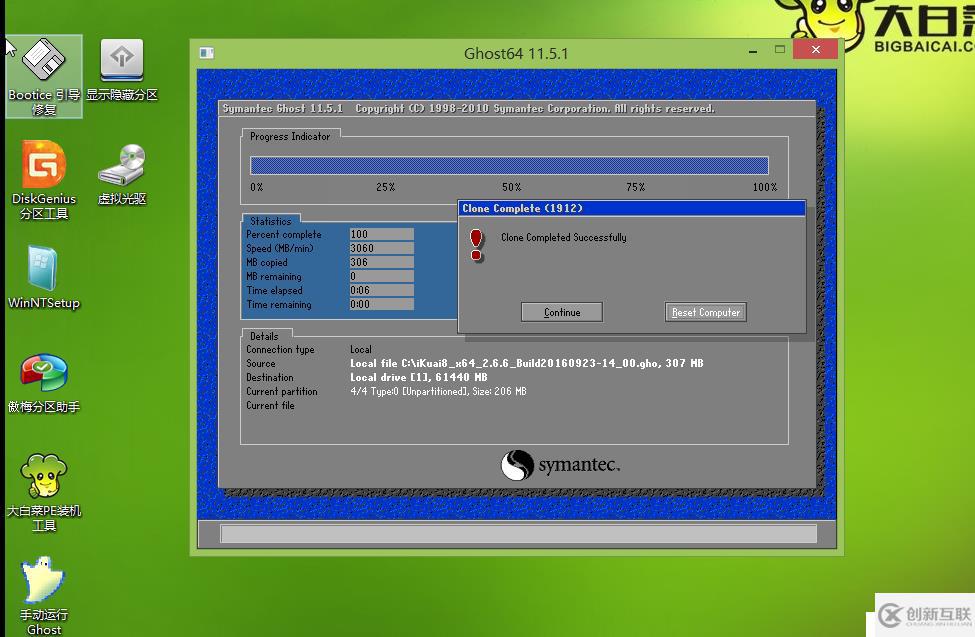Open the 虚拟光驱 virtual drive icon
This screenshot has height=637, width=975.
pos(122,174)
